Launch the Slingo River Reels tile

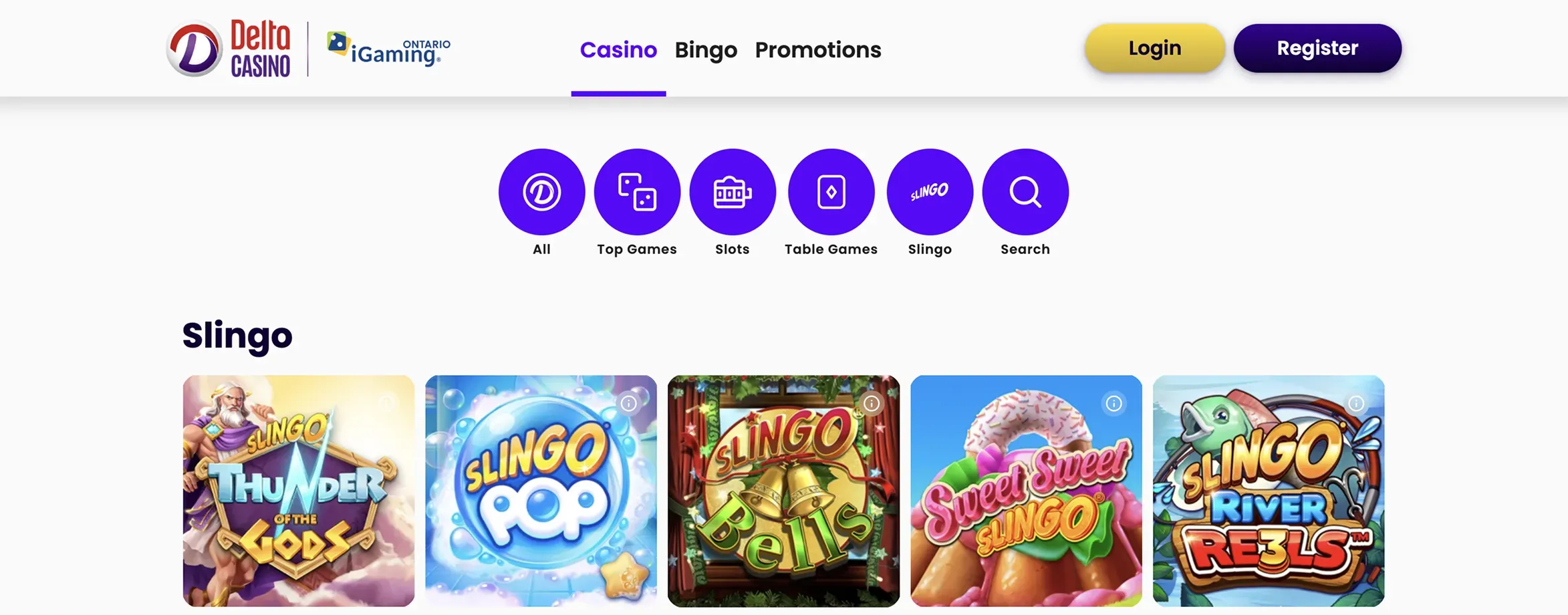[x=1269, y=491]
